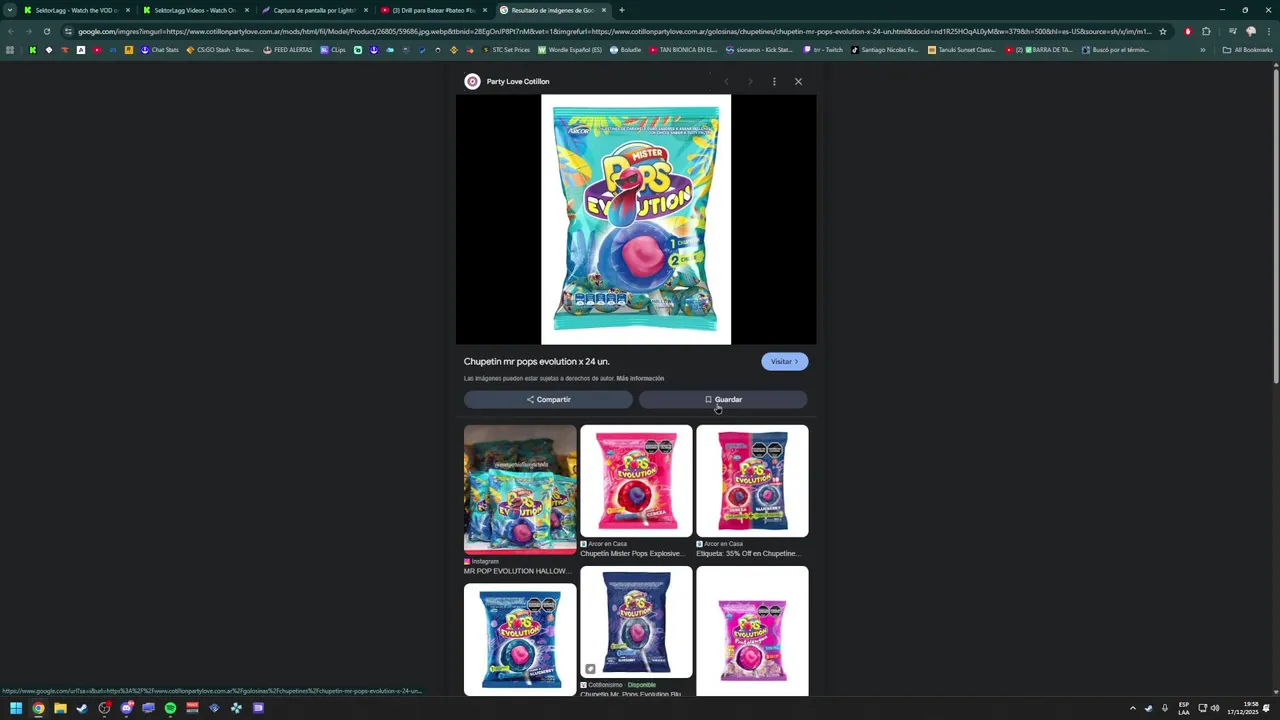The width and height of the screenshot is (1280, 720).
Task: Open the Buscó por el término bookmark
Action: click(x=1116, y=50)
